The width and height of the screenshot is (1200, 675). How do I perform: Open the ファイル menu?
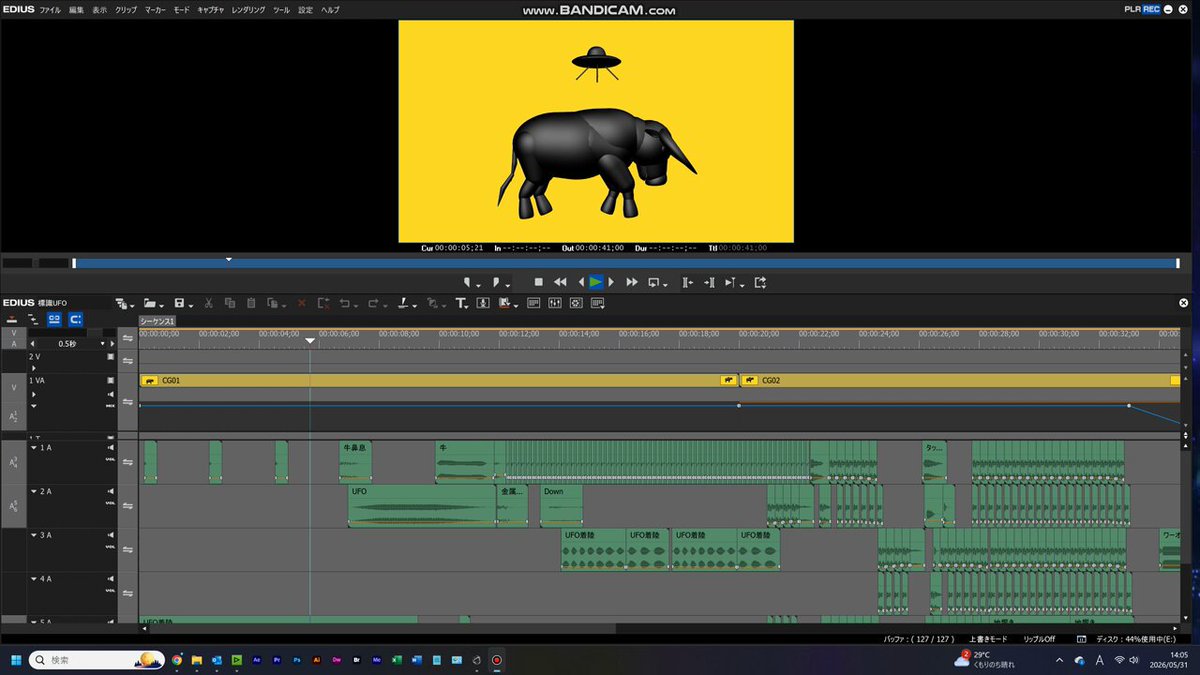pyautogui.click(x=50, y=9)
